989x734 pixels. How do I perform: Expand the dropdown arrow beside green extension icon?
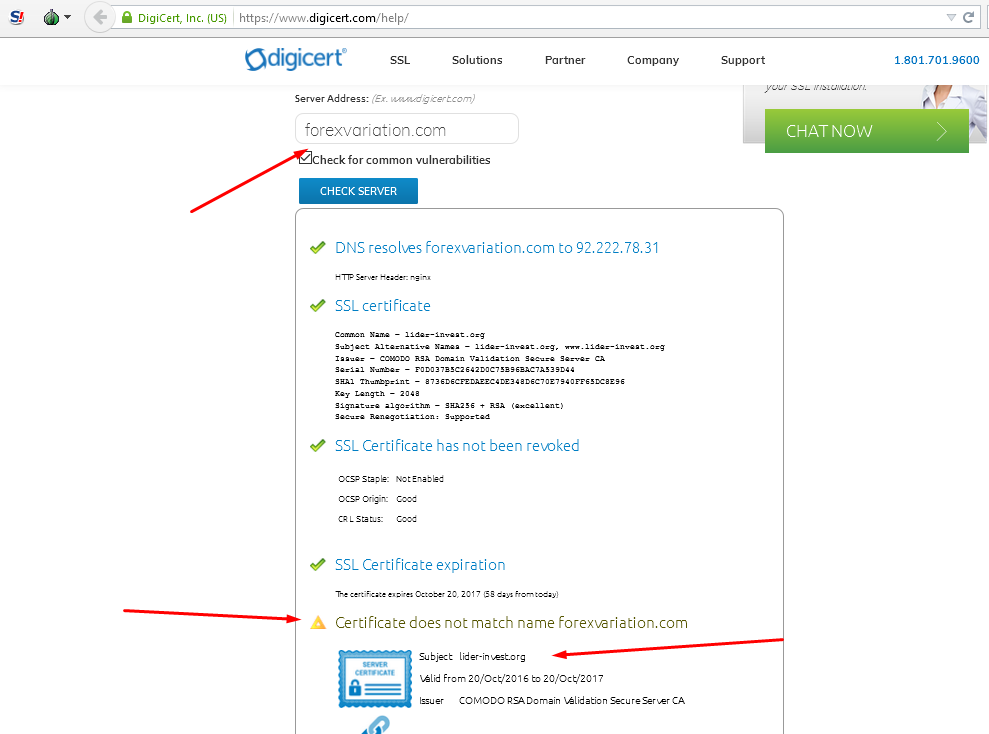[x=67, y=17]
